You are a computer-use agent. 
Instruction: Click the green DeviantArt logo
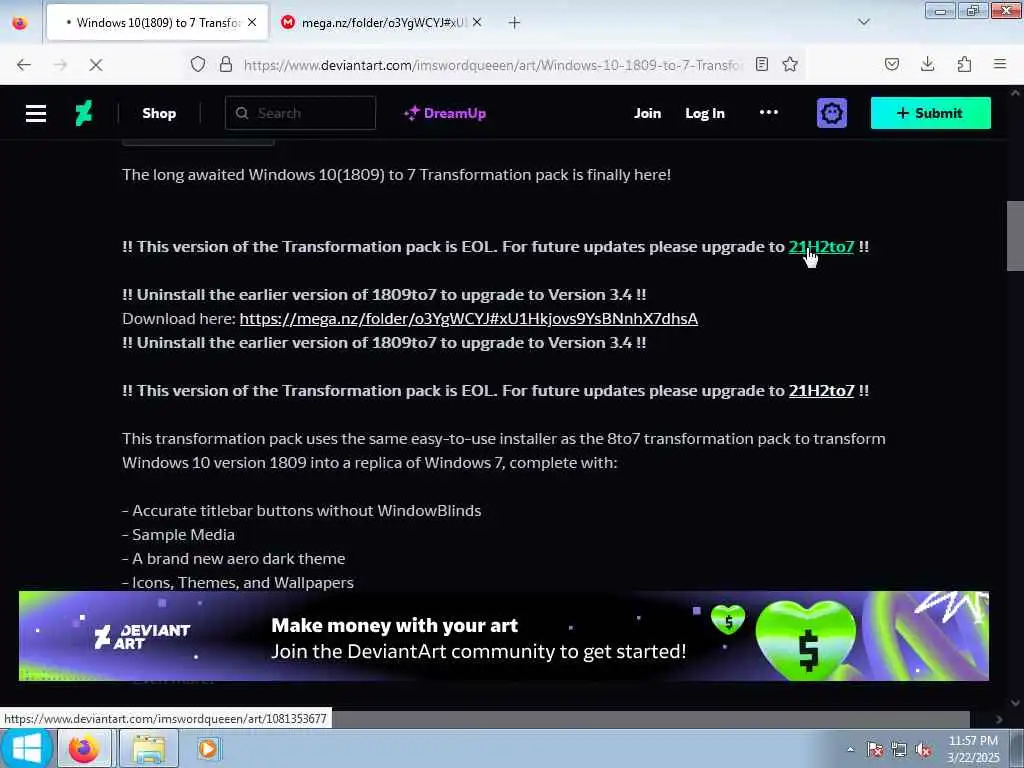coord(84,113)
